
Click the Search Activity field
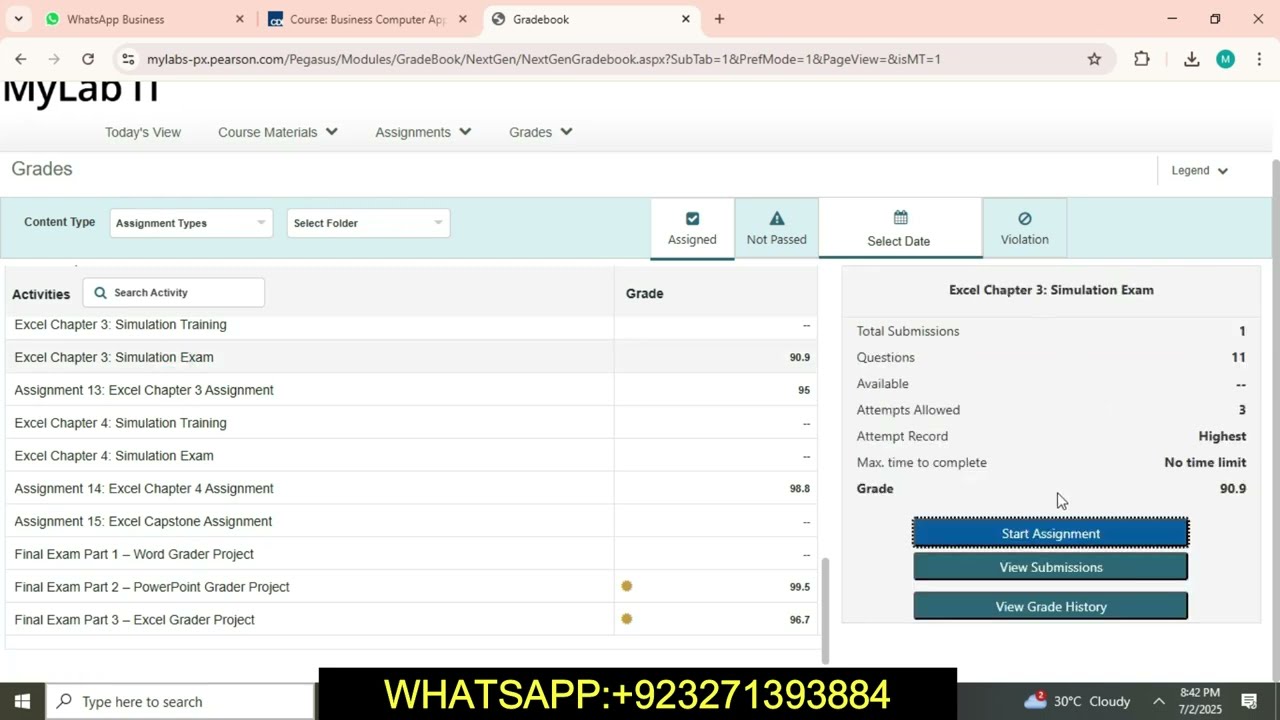pyautogui.click(x=174, y=293)
